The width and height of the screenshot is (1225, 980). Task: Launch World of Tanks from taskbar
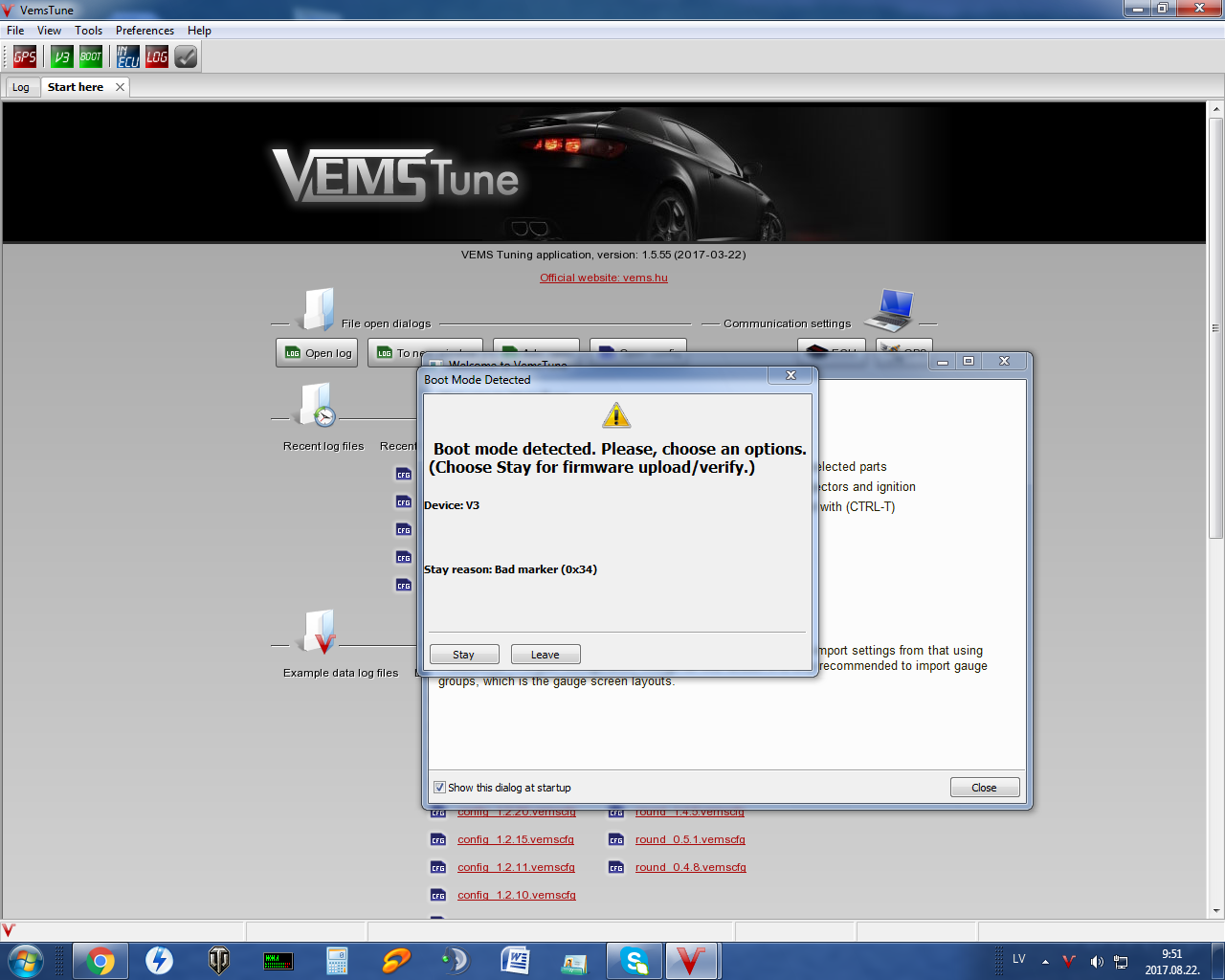coord(219,960)
